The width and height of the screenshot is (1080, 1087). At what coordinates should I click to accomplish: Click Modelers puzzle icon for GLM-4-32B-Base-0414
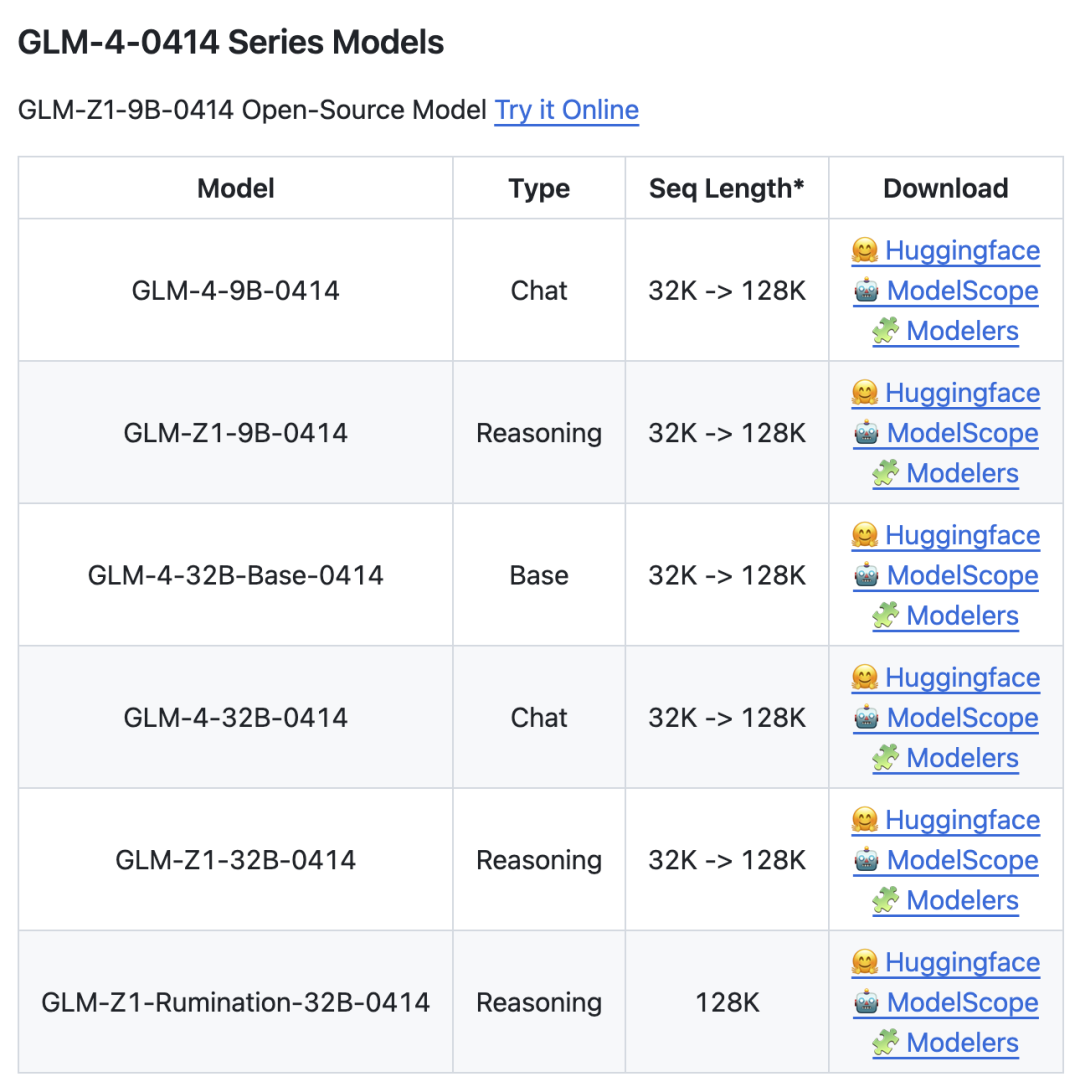(x=885, y=616)
